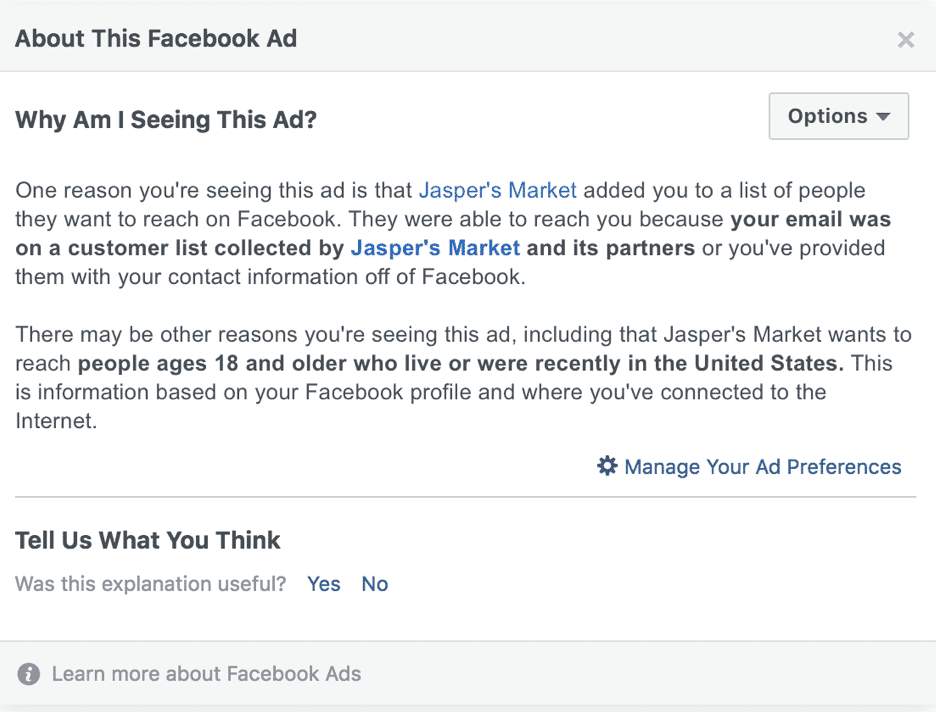936x712 pixels.
Task: Click the Tell Us What You Think heading
Action: point(147,540)
